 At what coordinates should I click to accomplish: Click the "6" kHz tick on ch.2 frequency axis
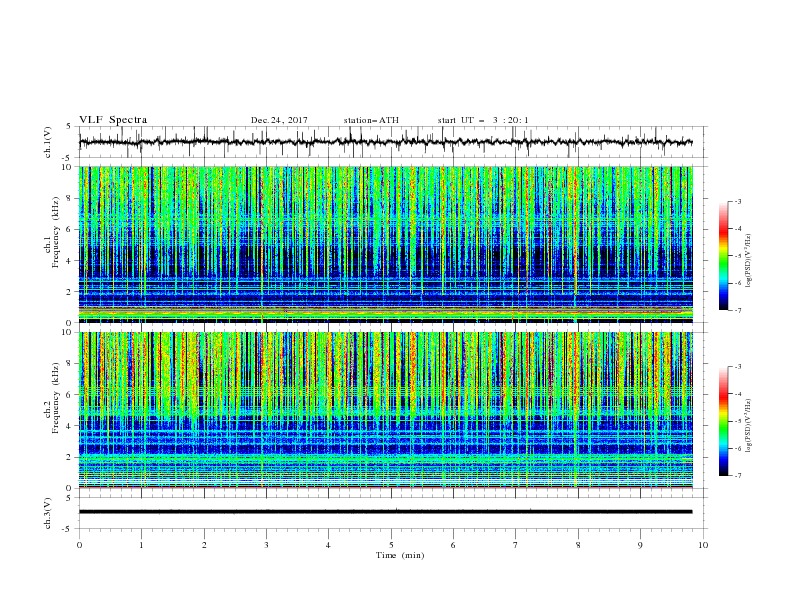coord(71,394)
